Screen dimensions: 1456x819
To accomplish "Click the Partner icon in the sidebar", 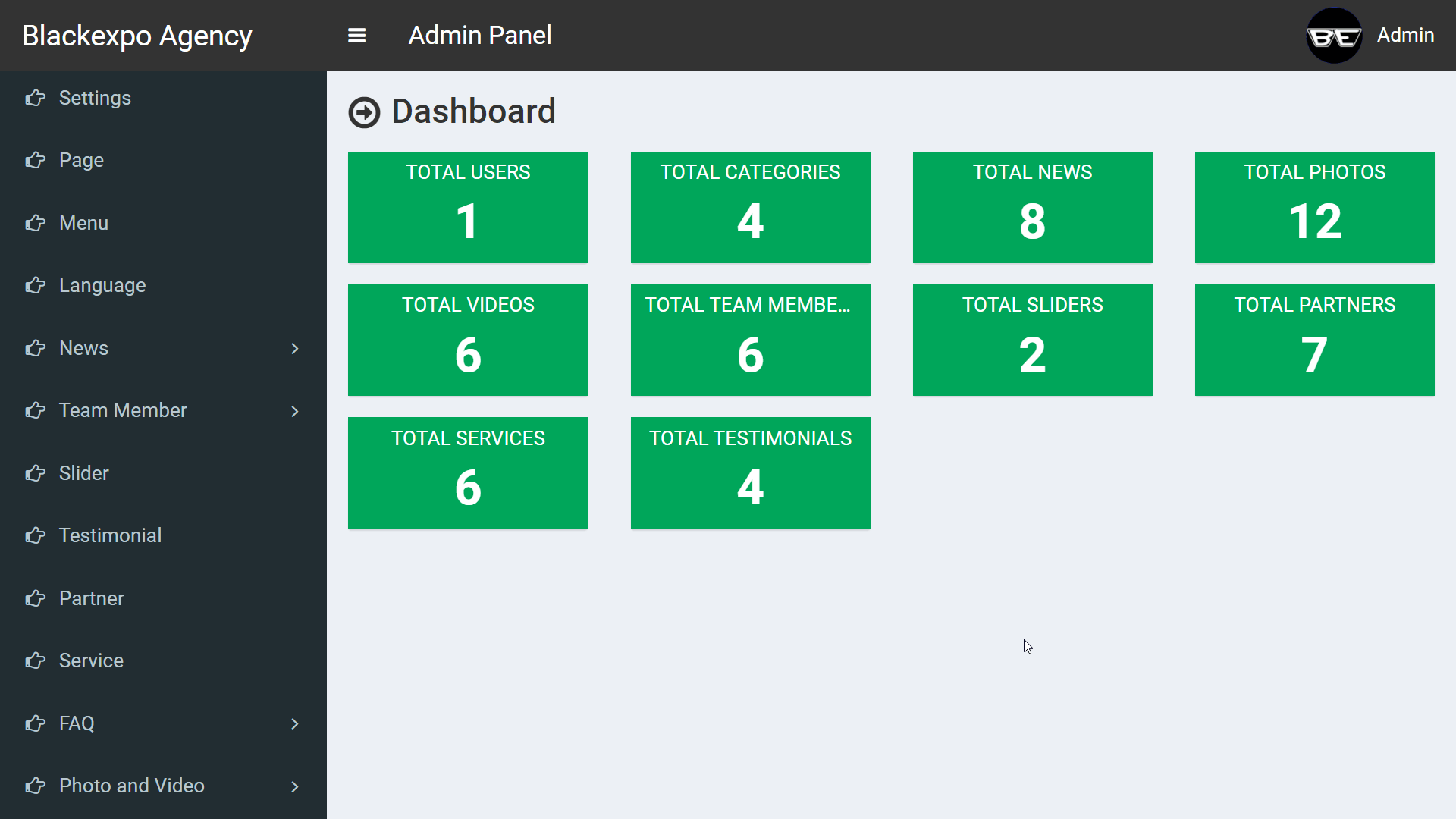I will [x=35, y=598].
